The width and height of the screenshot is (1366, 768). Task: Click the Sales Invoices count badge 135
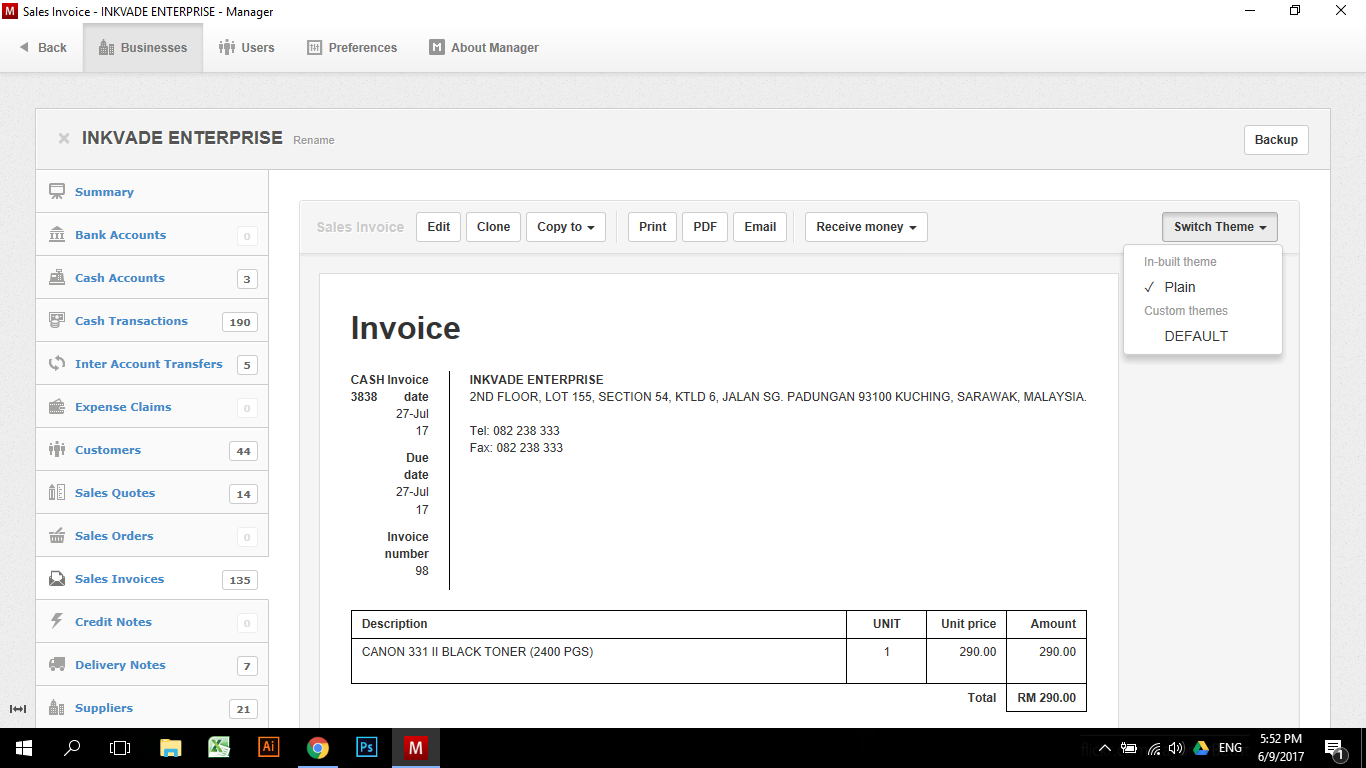coord(240,580)
